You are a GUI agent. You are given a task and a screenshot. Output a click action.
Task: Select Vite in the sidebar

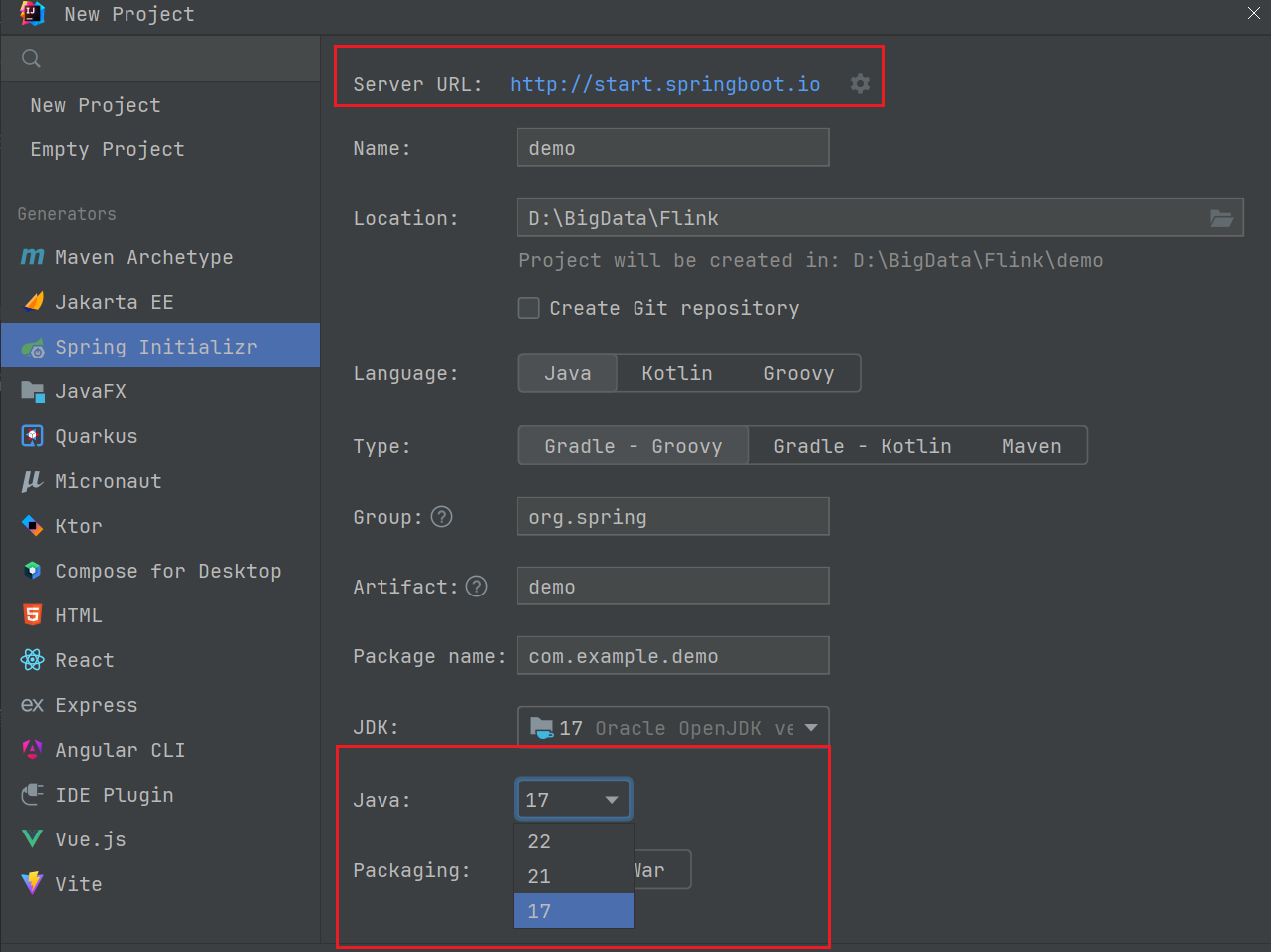(x=160, y=884)
